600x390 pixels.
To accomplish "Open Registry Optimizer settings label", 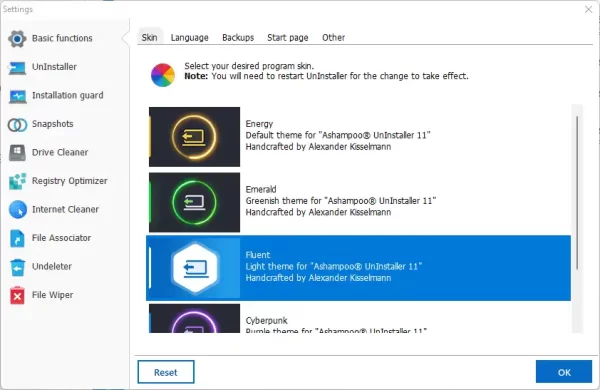I will click(x=70, y=181).
